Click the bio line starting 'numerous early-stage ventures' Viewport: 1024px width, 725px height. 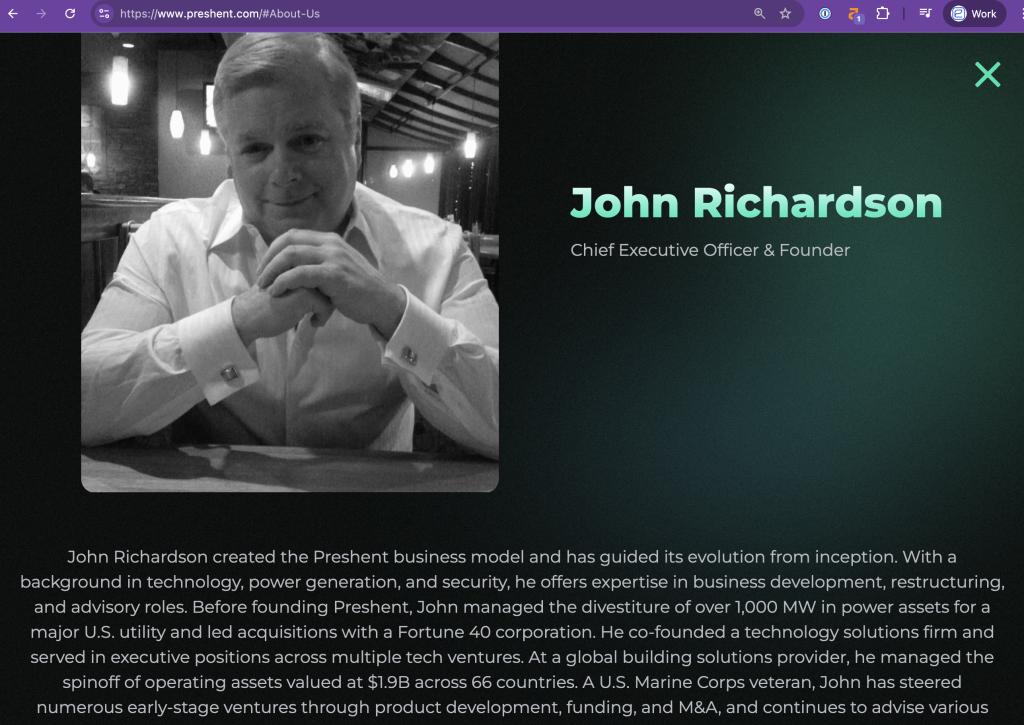[x=512, y=707]
